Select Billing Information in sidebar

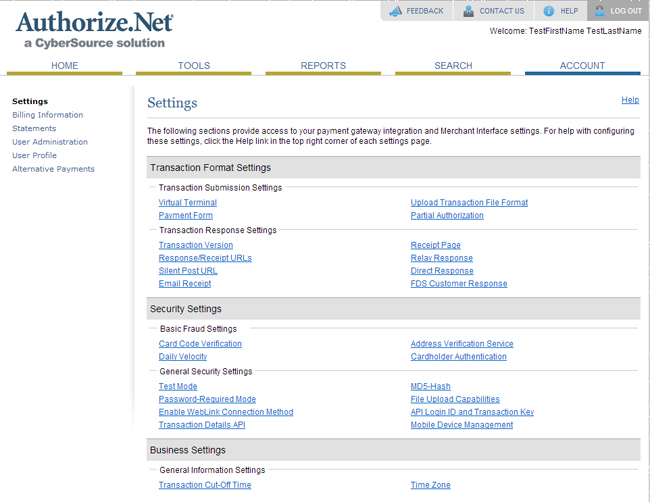tap(47, 115)
